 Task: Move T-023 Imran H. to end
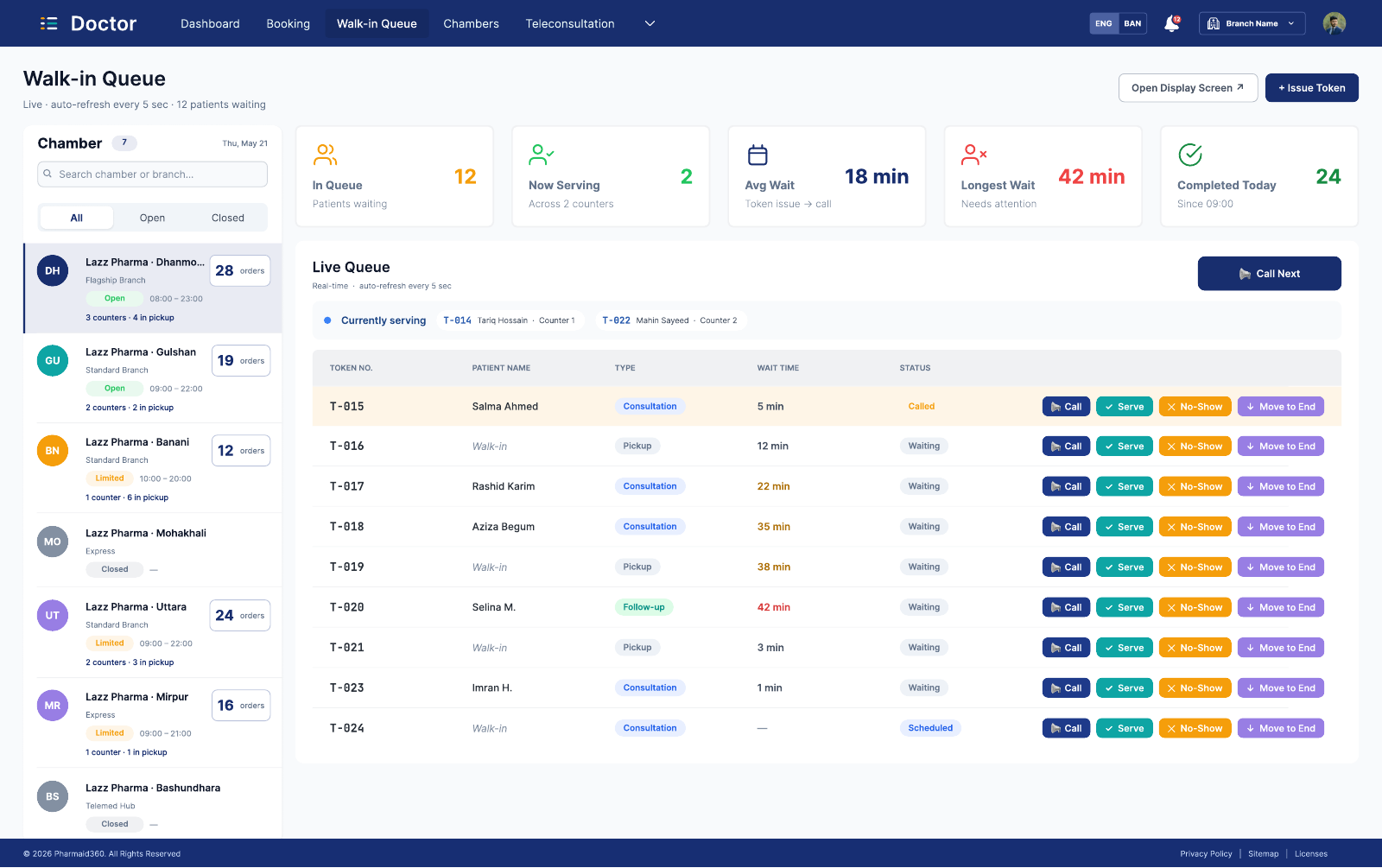click(x=1280, y=688)
